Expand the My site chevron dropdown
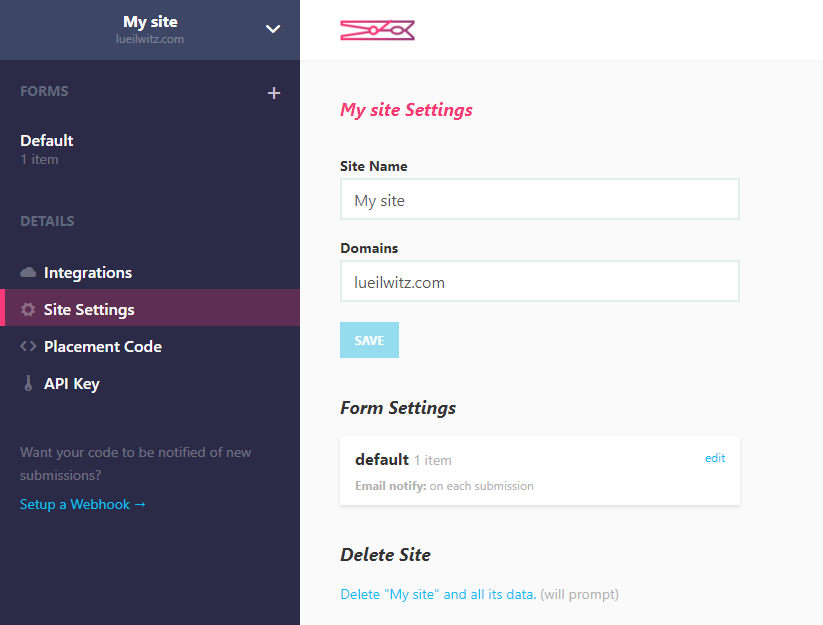Screen dimensions: 823x625 tap(272, 29)
